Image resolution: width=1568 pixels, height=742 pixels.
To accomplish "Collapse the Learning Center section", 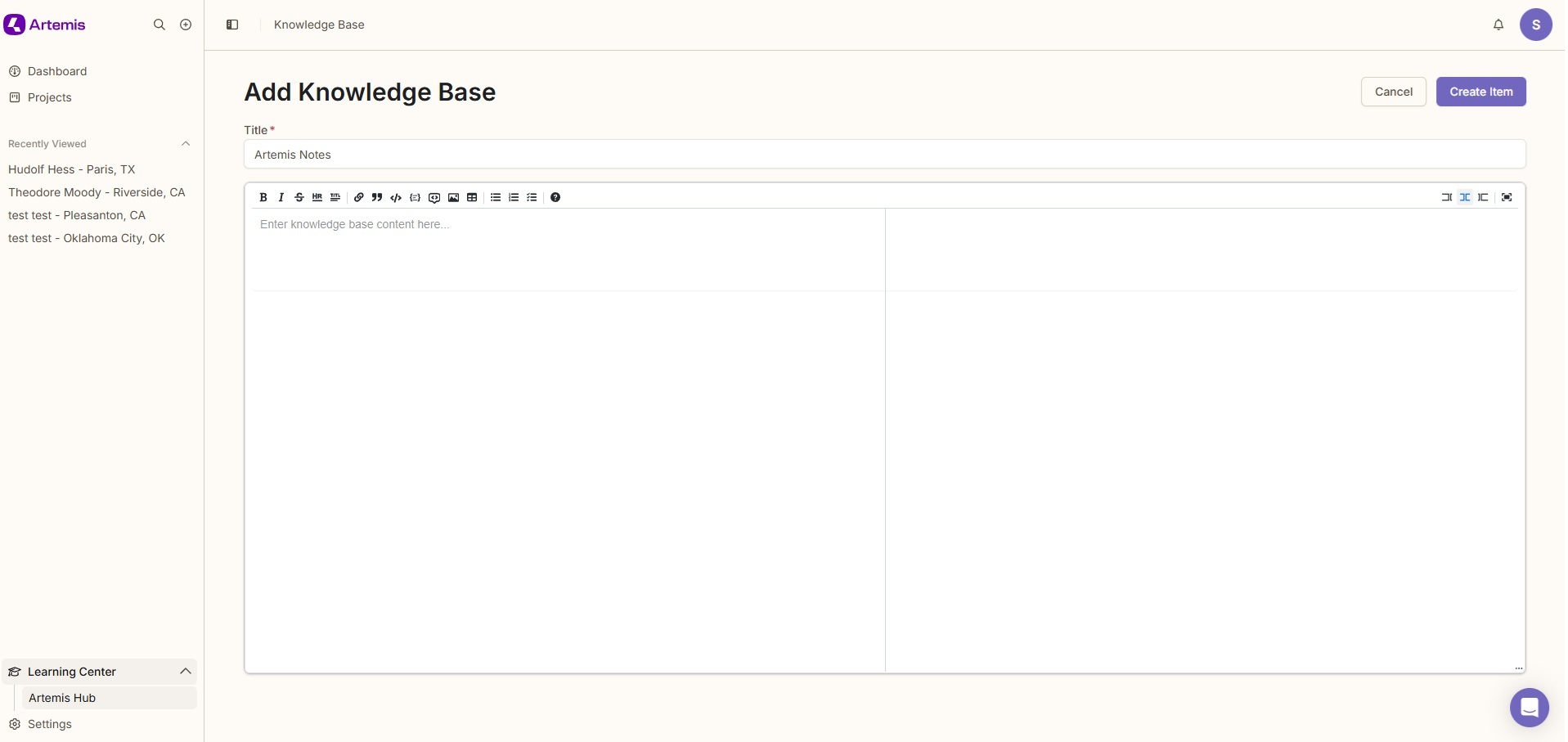I will 186,672.
